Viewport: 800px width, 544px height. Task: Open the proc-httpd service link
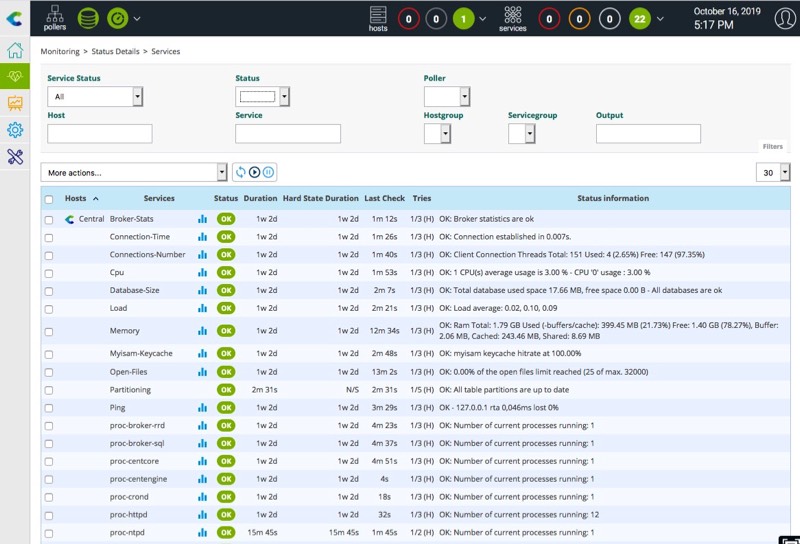click(127, 515)
